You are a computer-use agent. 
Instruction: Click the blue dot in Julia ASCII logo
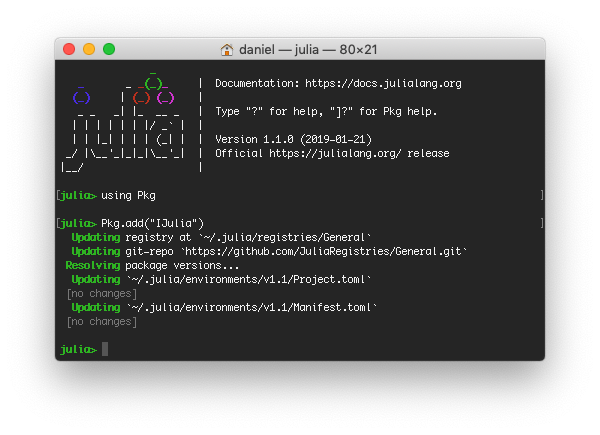[x=81, y=98]
